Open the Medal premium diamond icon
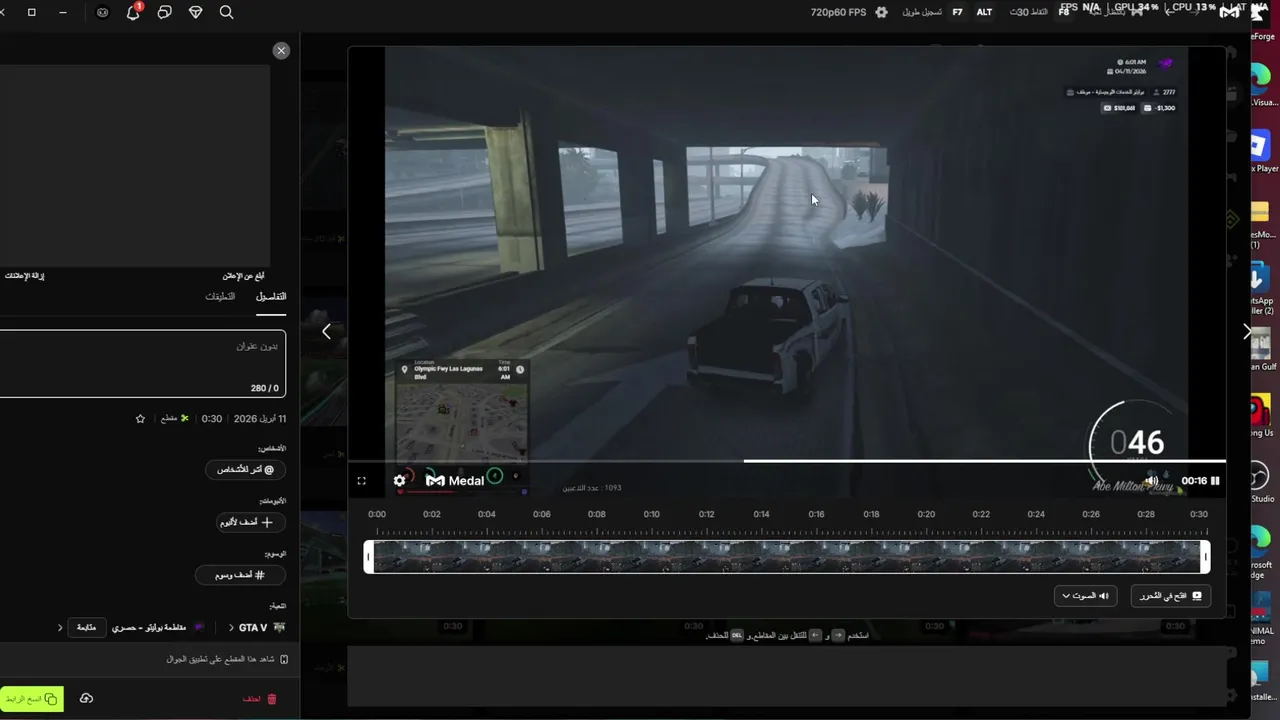Viewport: 1280px width, 720px height. (x=196, y=12)
